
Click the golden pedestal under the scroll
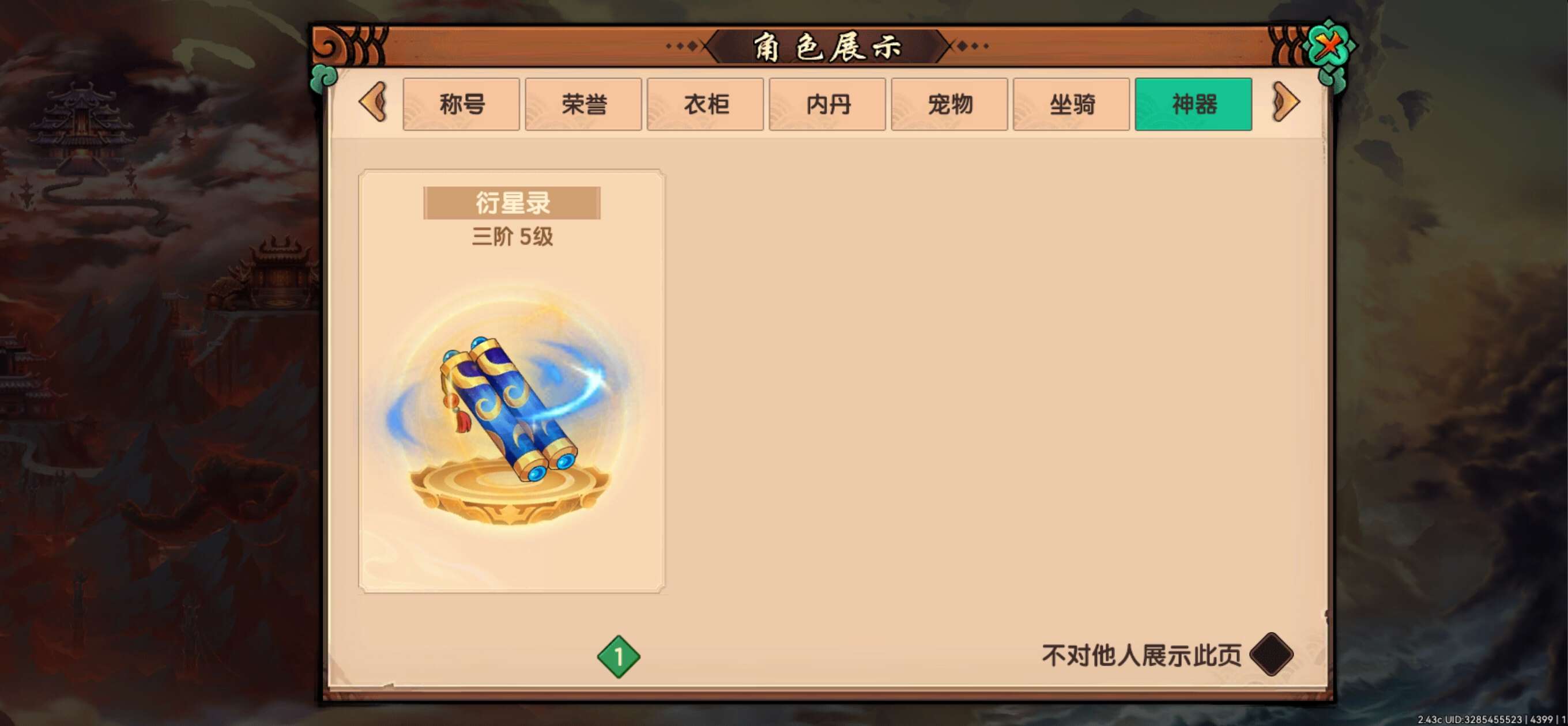pos(509,491)
